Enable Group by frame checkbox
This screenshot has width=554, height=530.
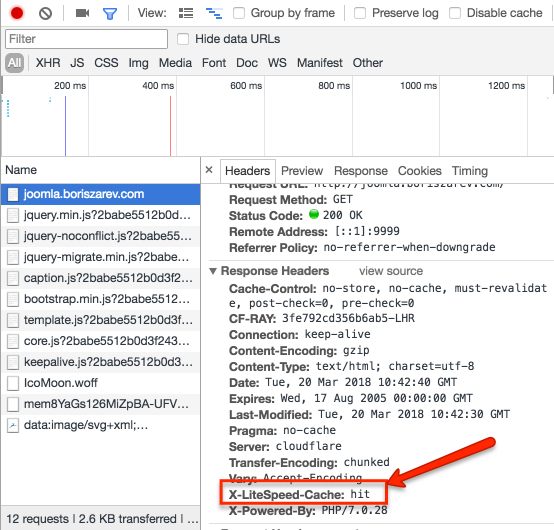point(239,13)
